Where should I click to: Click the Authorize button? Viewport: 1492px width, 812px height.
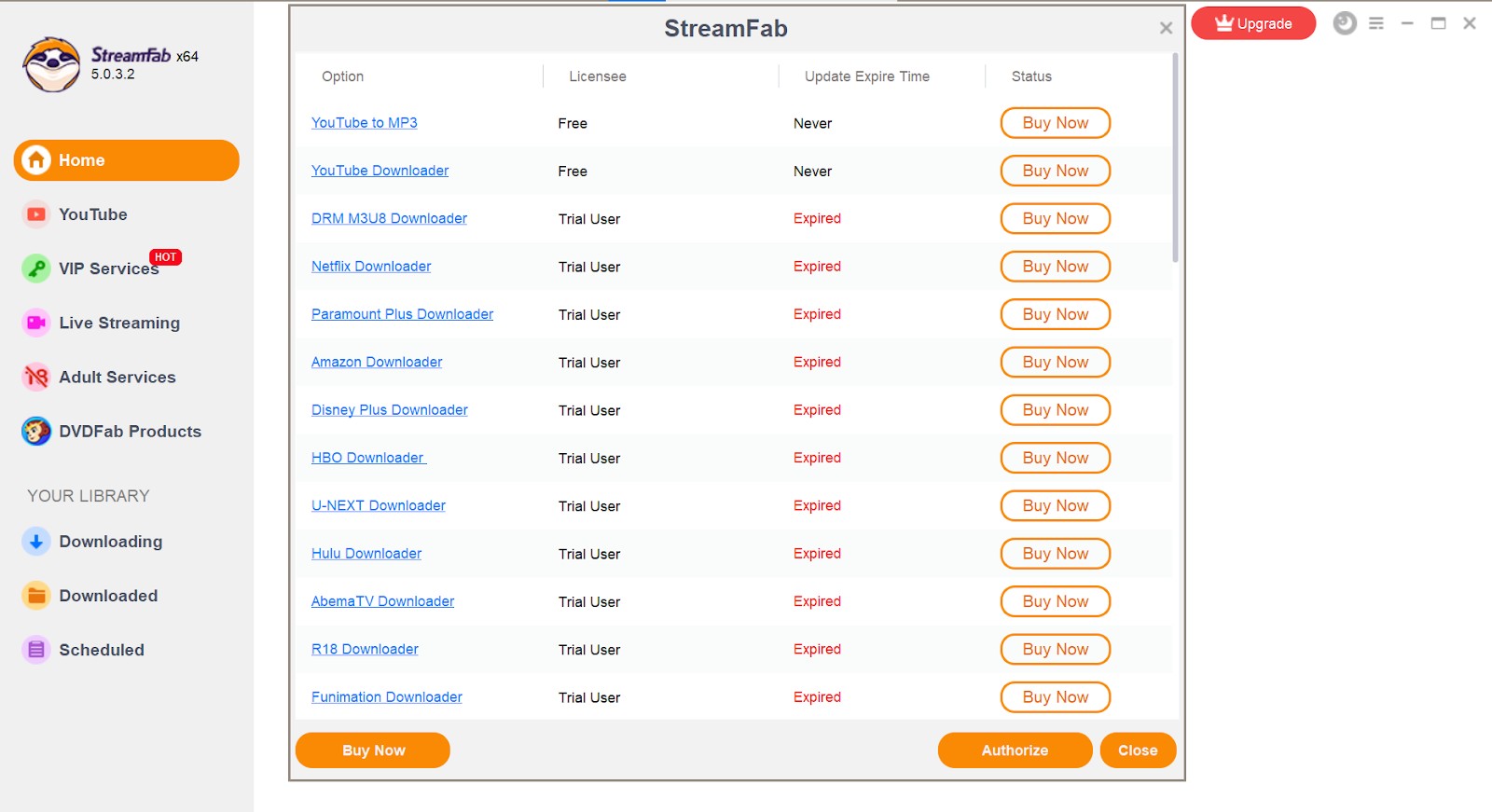pos(1015,750)
